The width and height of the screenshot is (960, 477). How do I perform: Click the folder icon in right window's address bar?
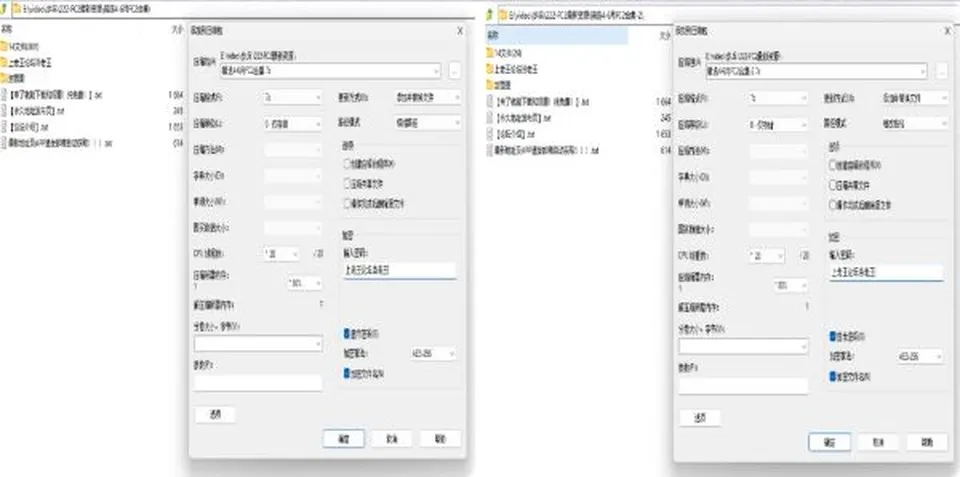click(x=503, y=15)
